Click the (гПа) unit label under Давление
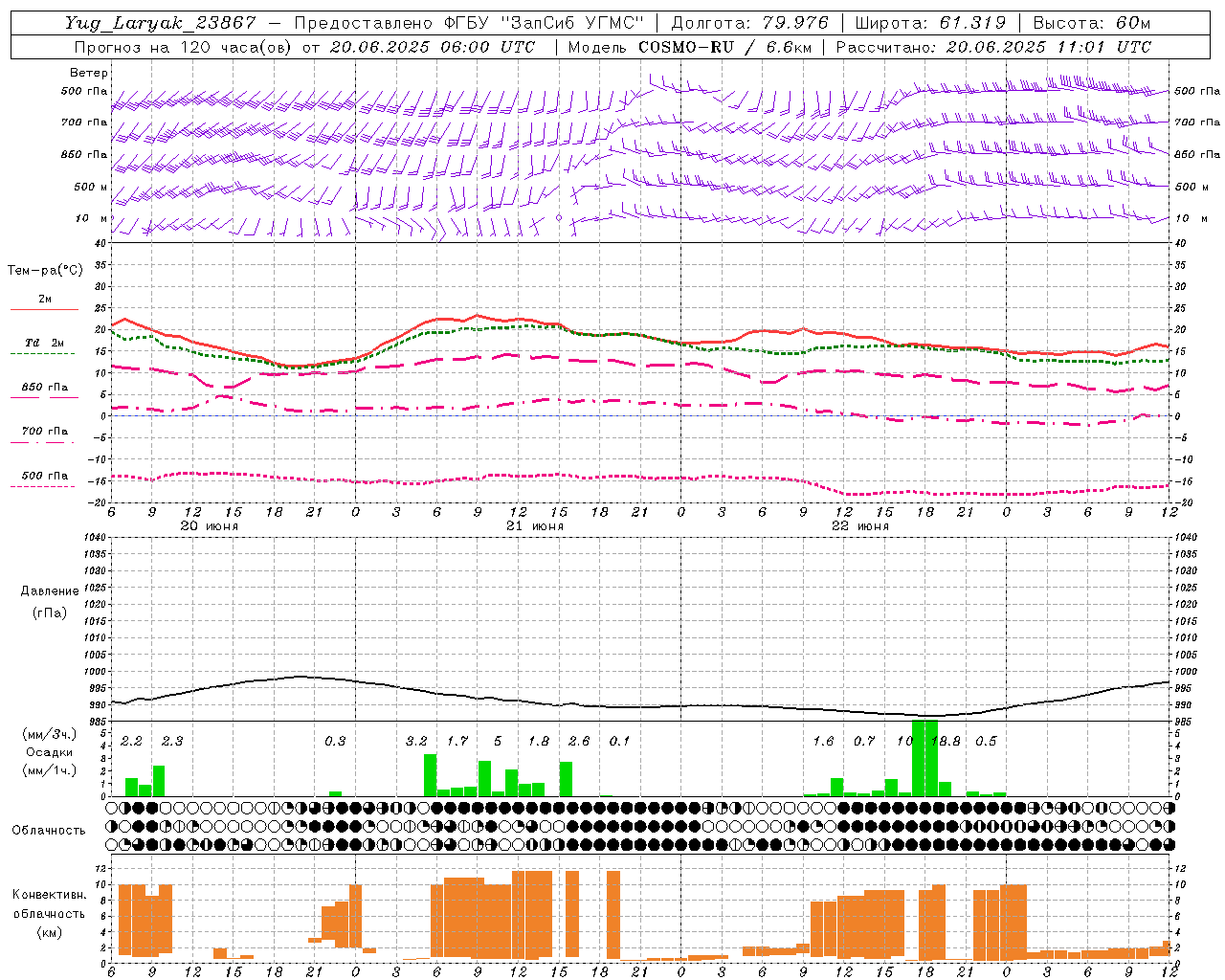The image size is (1225, 980). (x=50, y=612)
